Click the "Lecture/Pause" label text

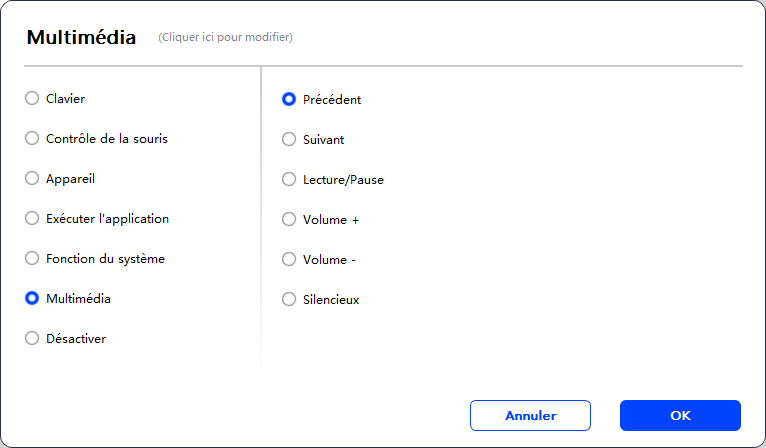pos(343,180)
